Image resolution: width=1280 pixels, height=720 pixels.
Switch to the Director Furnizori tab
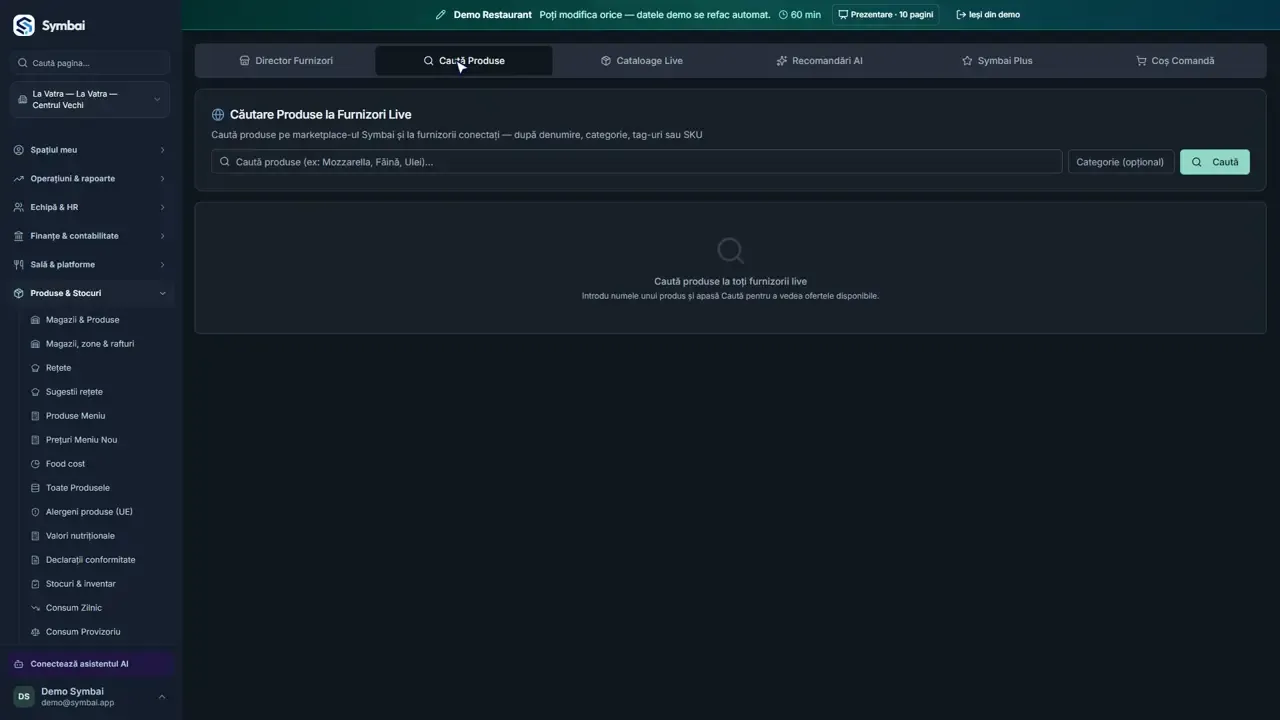(286, 61)
